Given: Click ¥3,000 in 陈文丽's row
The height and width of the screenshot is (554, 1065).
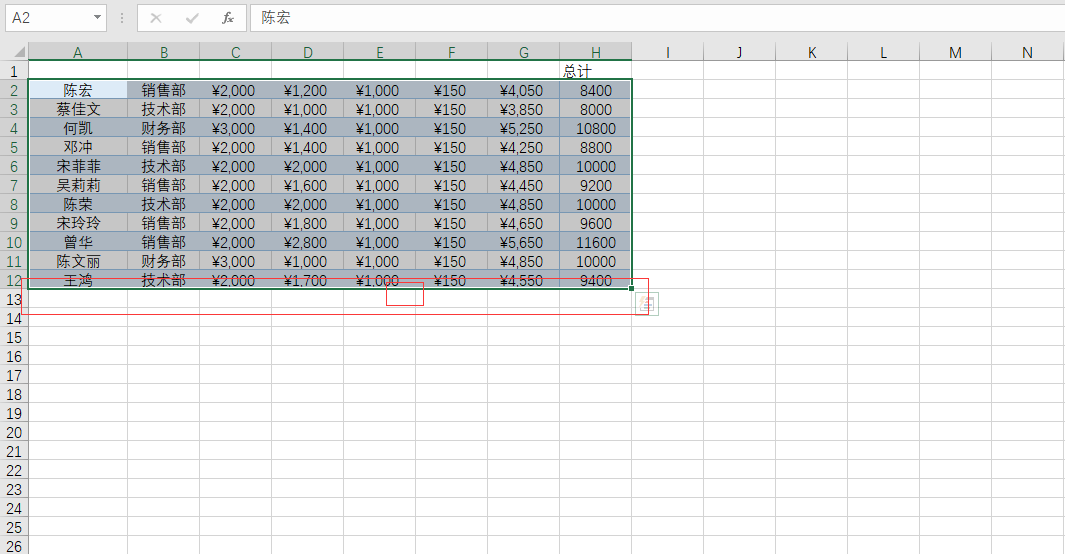Looking at the screenshot, I should tap(236, 261).
